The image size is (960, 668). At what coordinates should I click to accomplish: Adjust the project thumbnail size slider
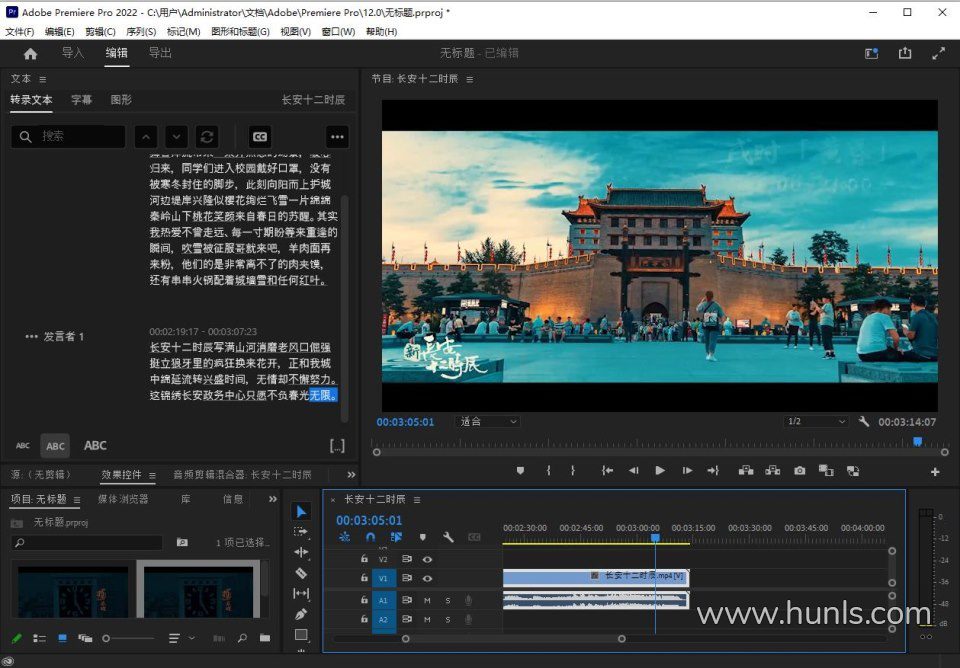[129, 638]
